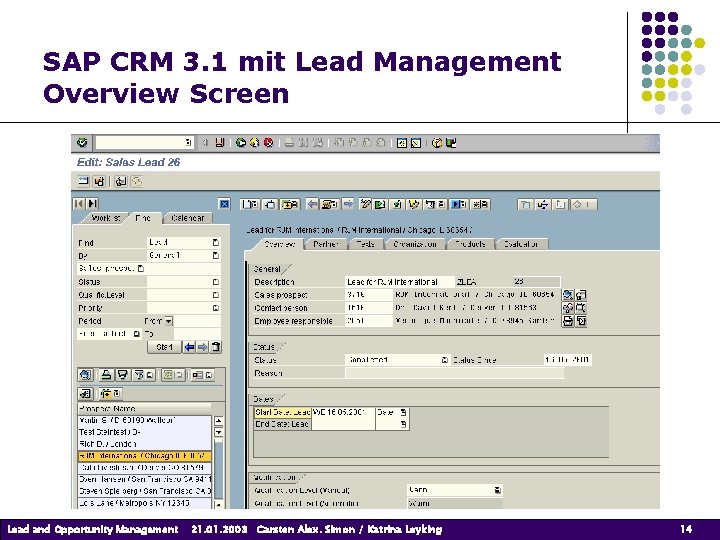This screenshot has height=540, width=720.
Task: Click the blue left arrow in the transaction toolbar
Action: coord(312,204)
